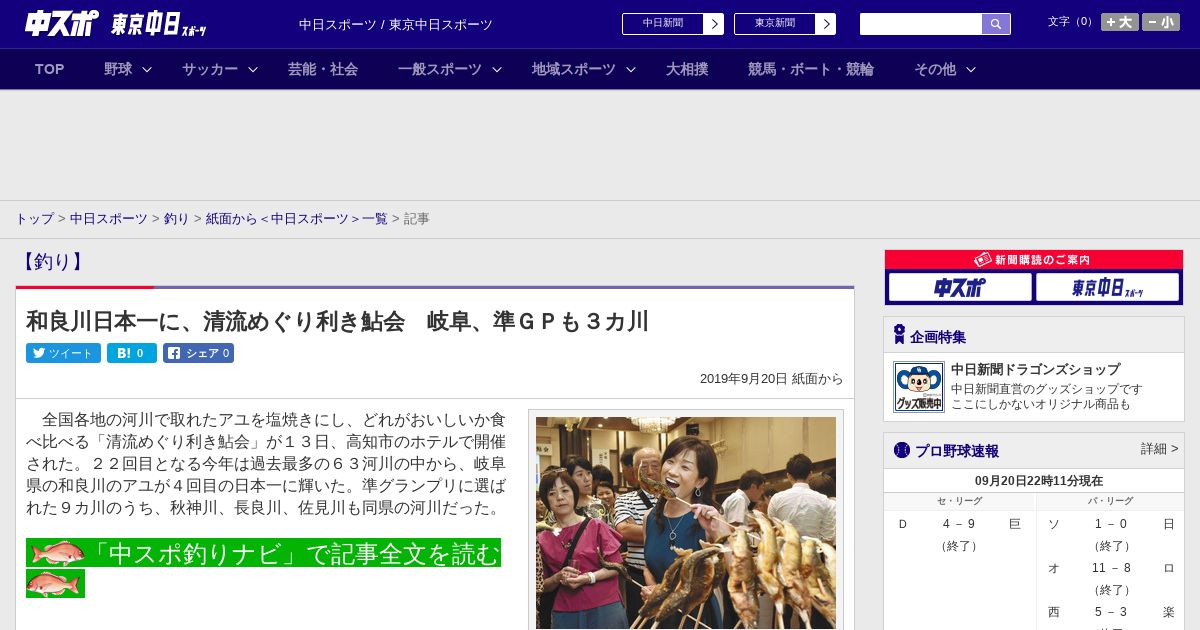Click 新聞購読のご案内 banner heading
1200x630 pixels.
1034,260
